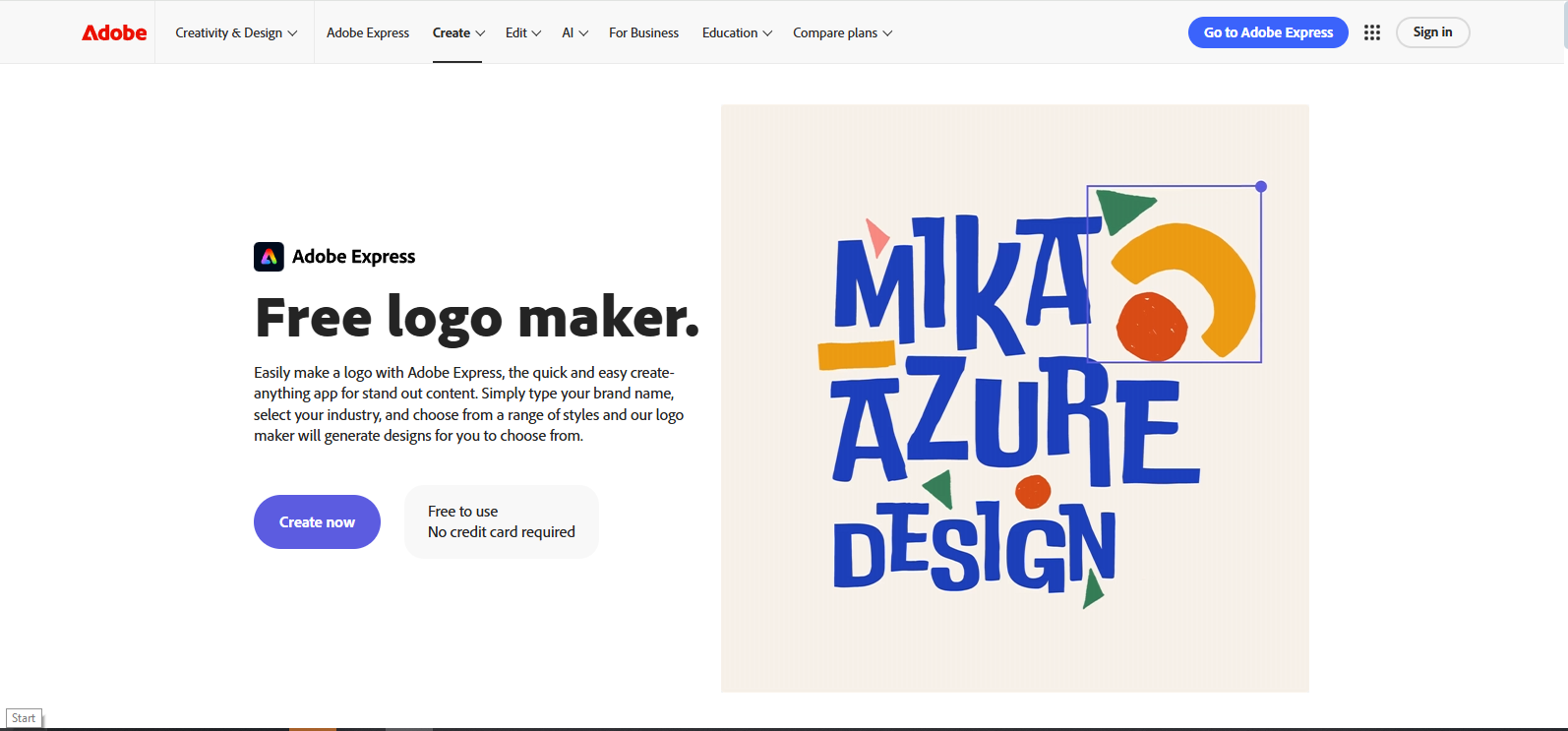Click the 'Free to use' text
The width and height of the screenshot is (1568, 731).
click(x=463, y=512)
